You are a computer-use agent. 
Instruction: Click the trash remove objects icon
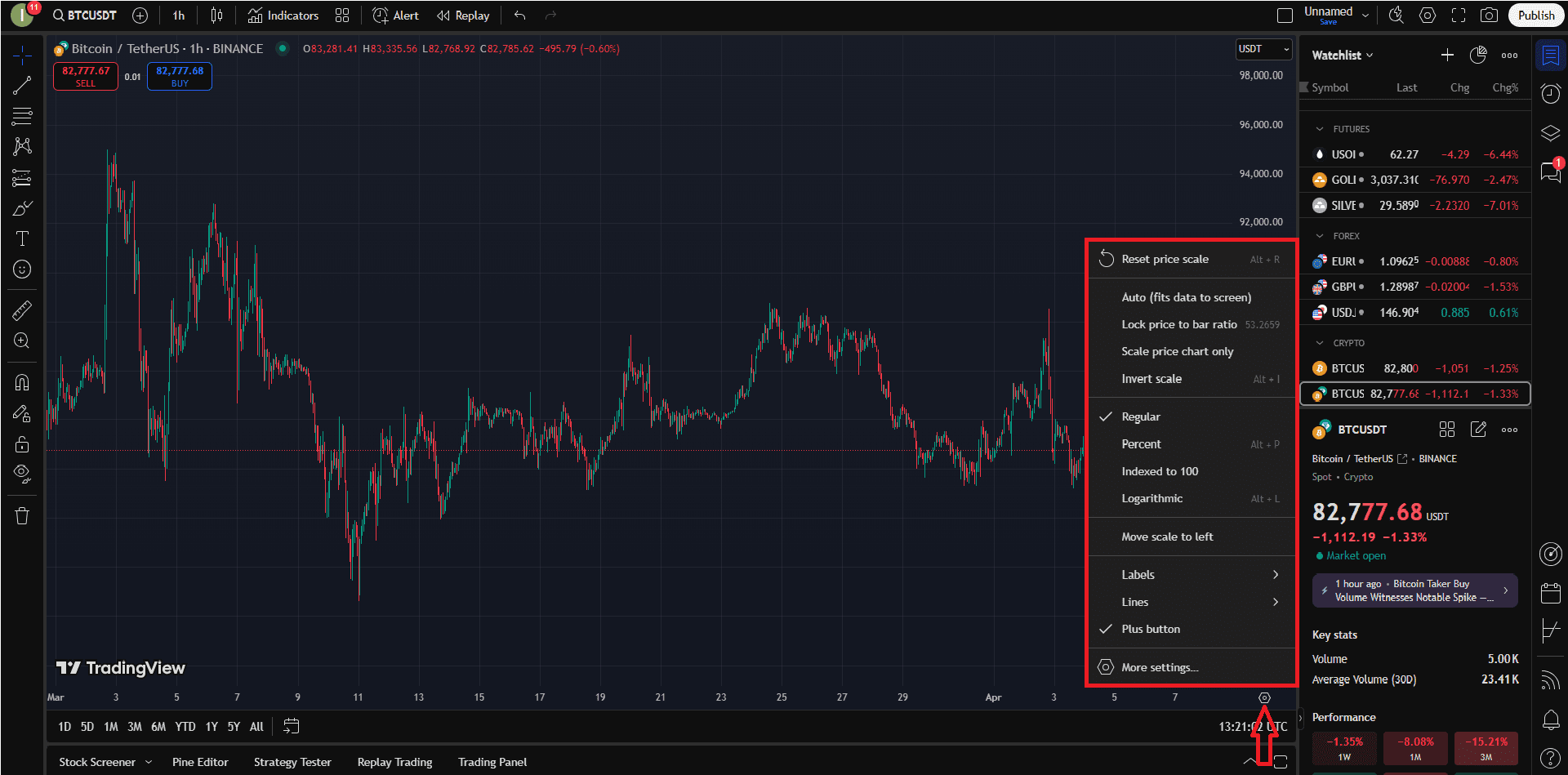coord(22,516)
